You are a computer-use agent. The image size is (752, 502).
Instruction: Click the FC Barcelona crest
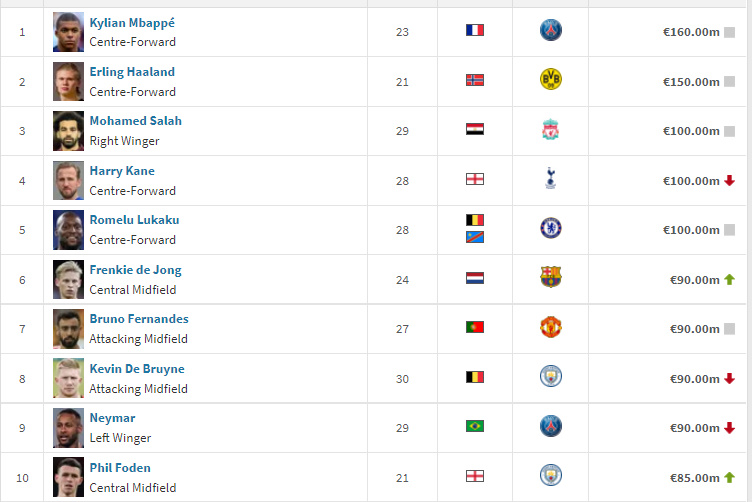point(551,277)
